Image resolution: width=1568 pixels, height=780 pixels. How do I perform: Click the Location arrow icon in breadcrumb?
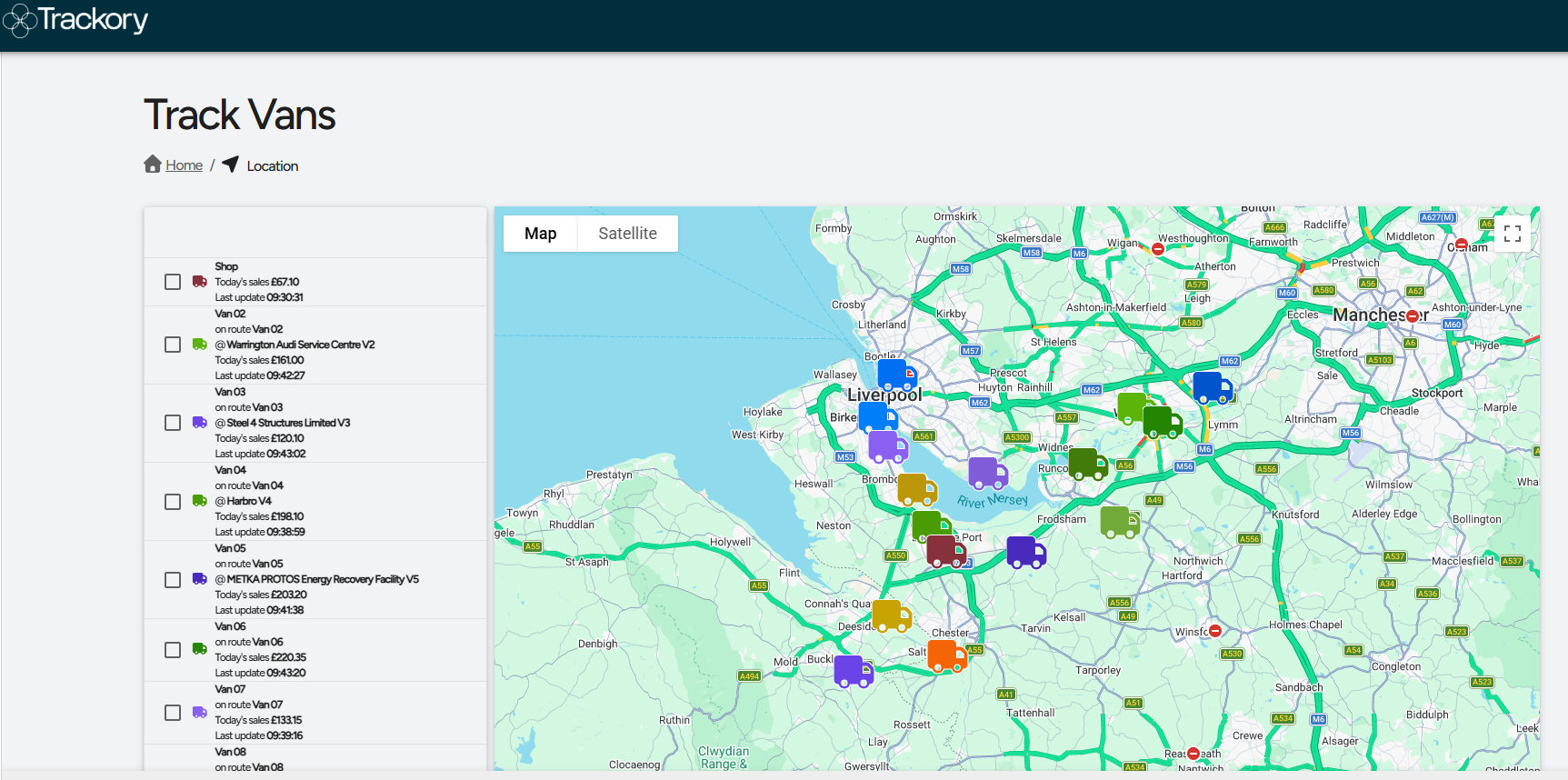(x=231, y=164)
